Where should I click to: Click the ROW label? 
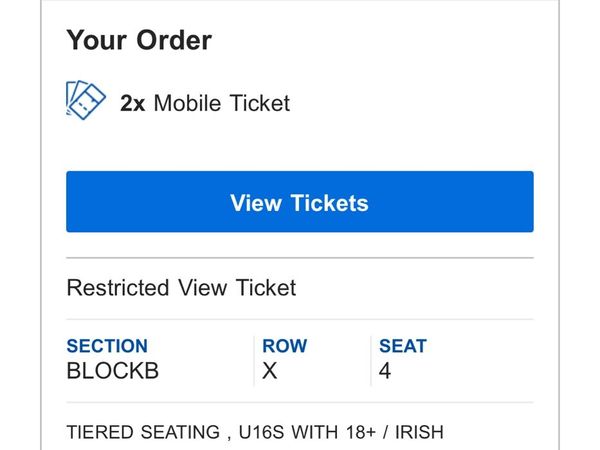[x=285, y=346]
